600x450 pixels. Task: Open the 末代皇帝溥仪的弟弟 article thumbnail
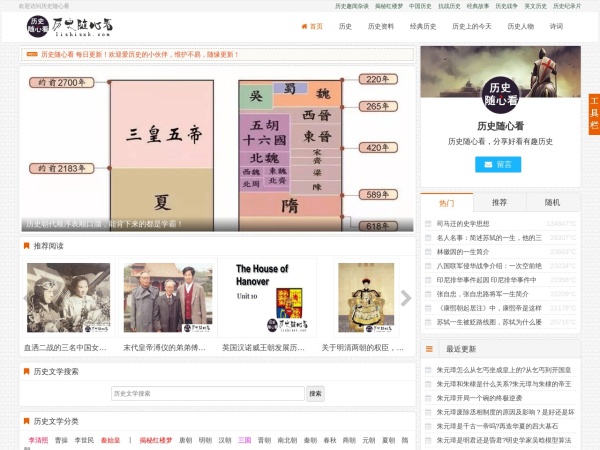click(168, 297)
